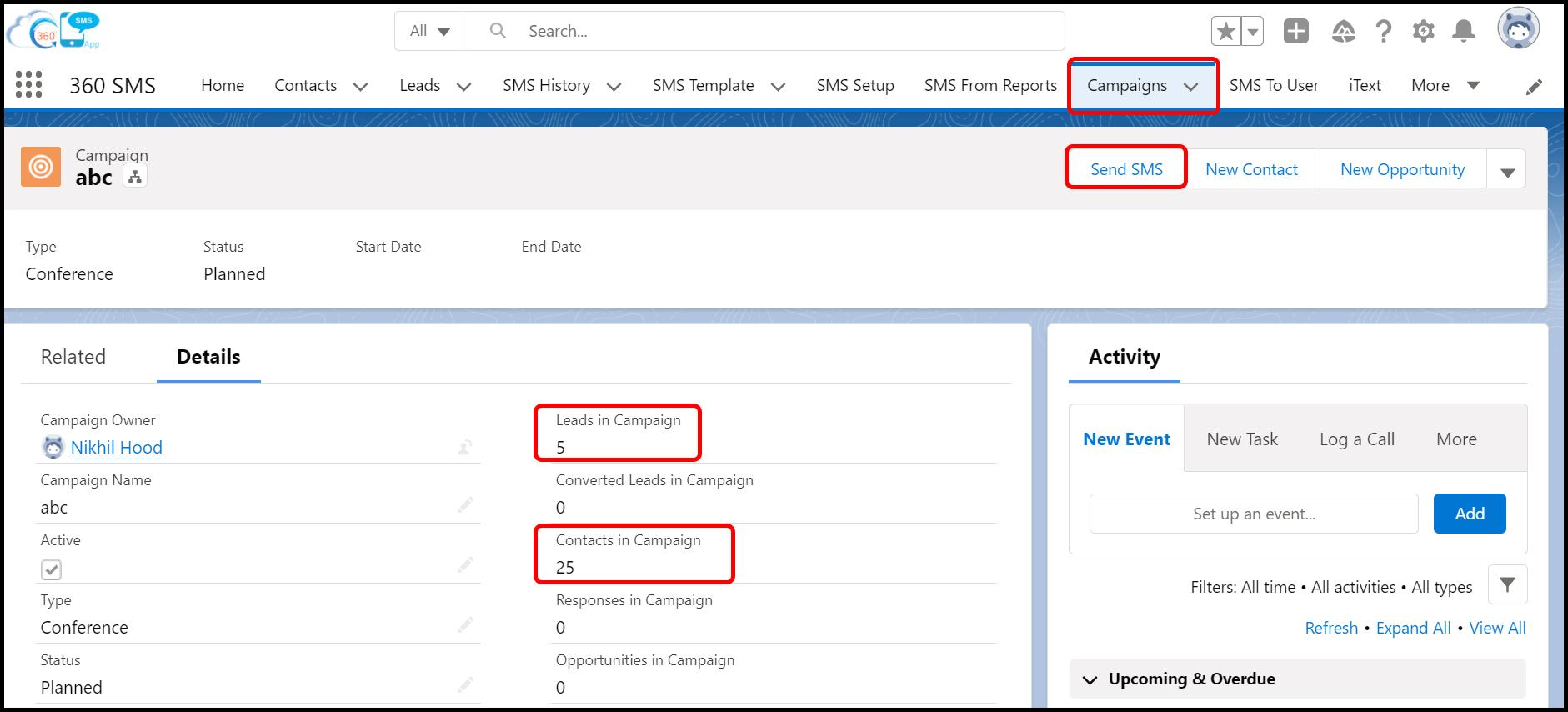The height and width of the screenshot is (712, 1568).
Task: Click the Set up an event field
Action: coord(1254,514)
